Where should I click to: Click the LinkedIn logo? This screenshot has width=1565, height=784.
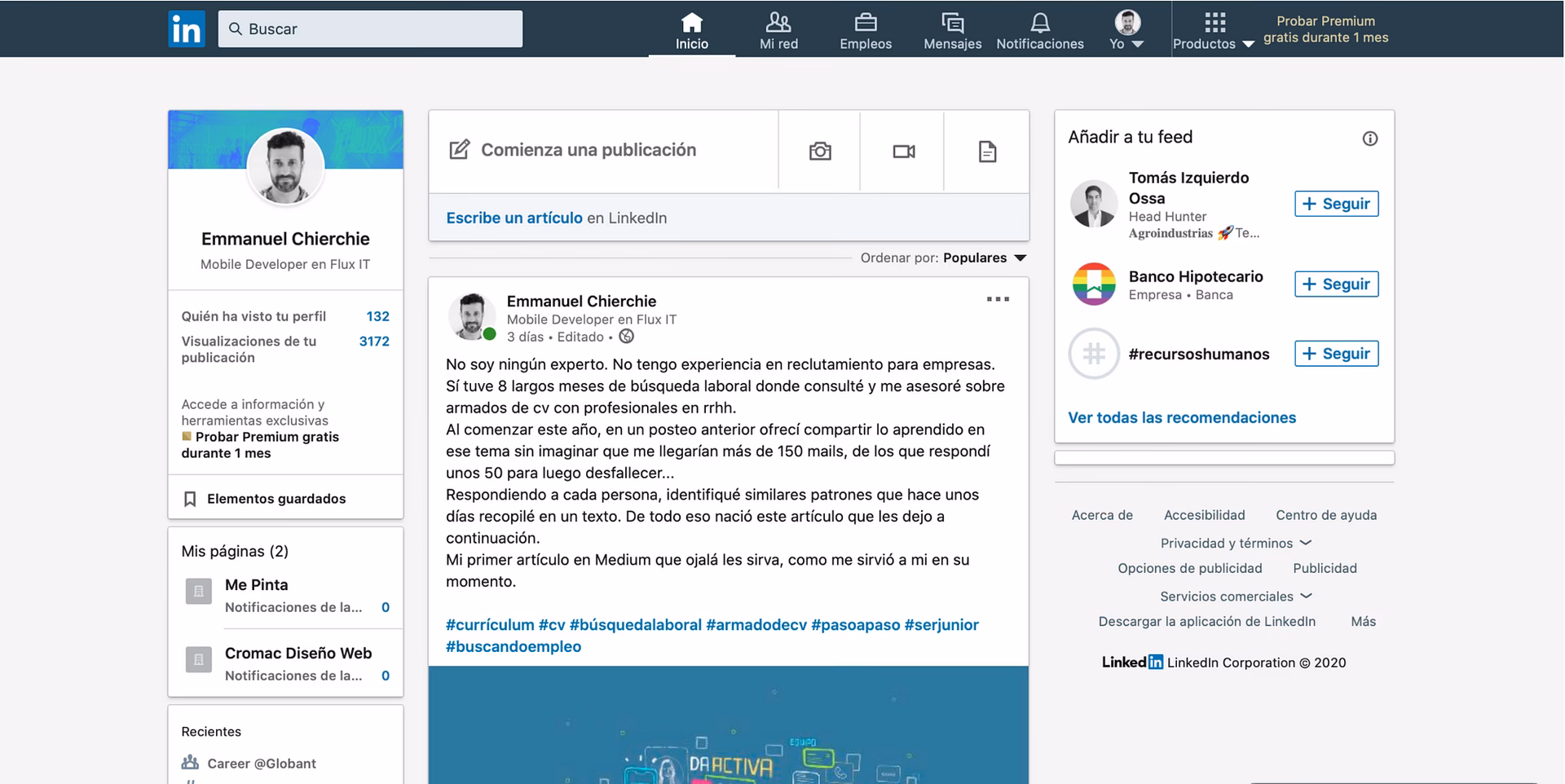(187, 29)
